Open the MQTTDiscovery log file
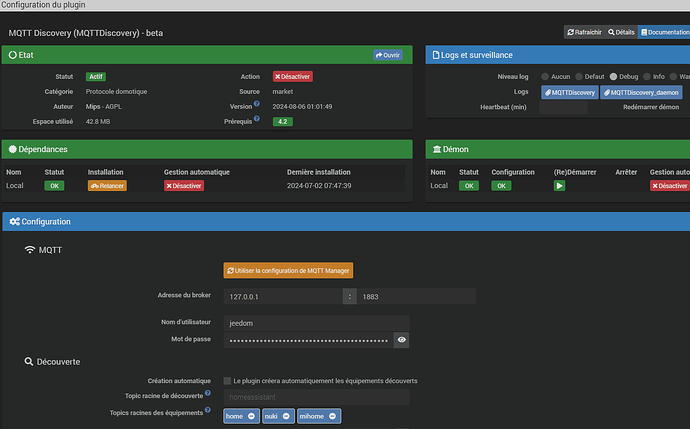Image resolution: width=690 pixels, height=429 pixels. coord(569,92)
